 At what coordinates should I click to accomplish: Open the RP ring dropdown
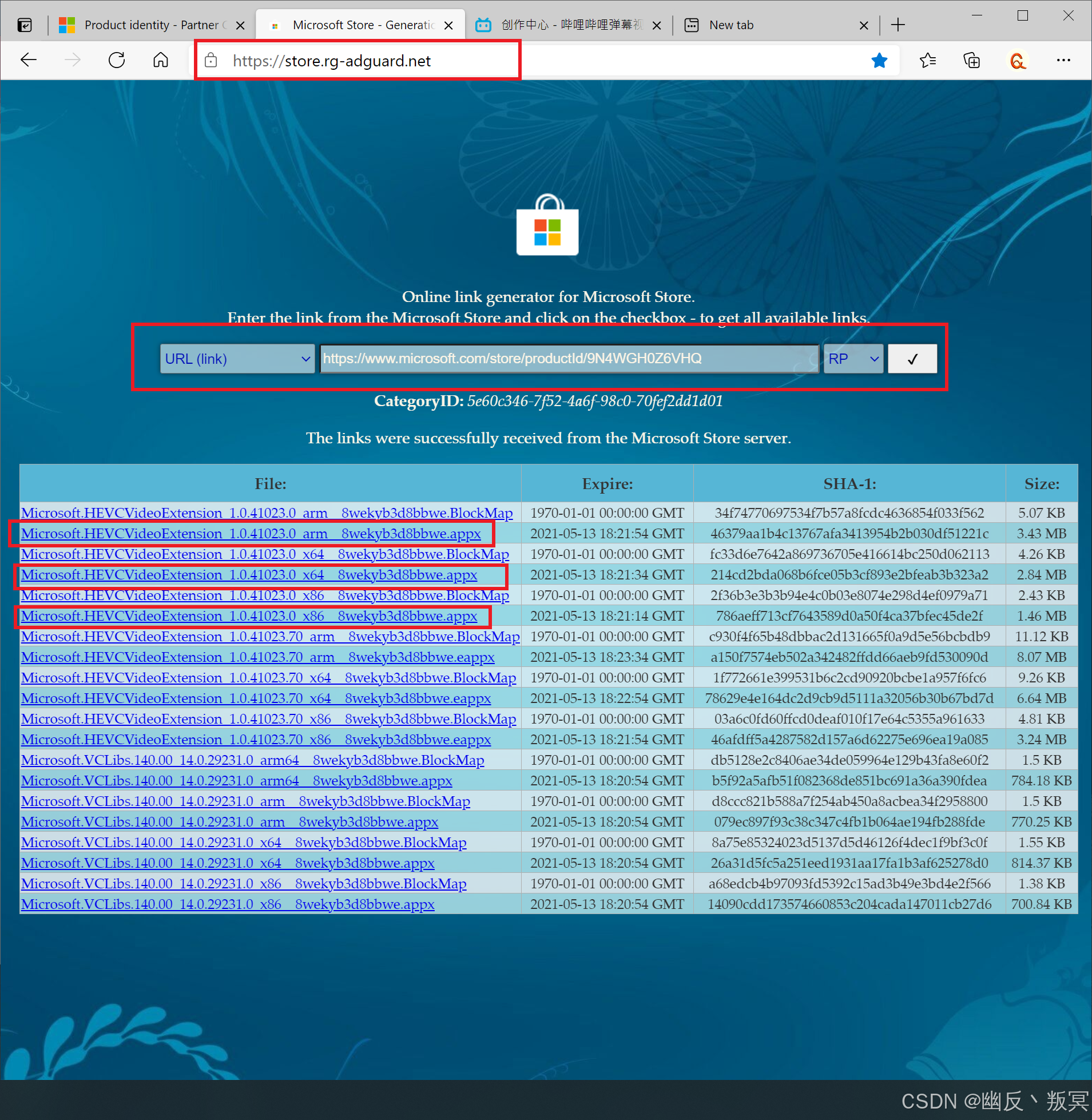click(x=853, y=359)
